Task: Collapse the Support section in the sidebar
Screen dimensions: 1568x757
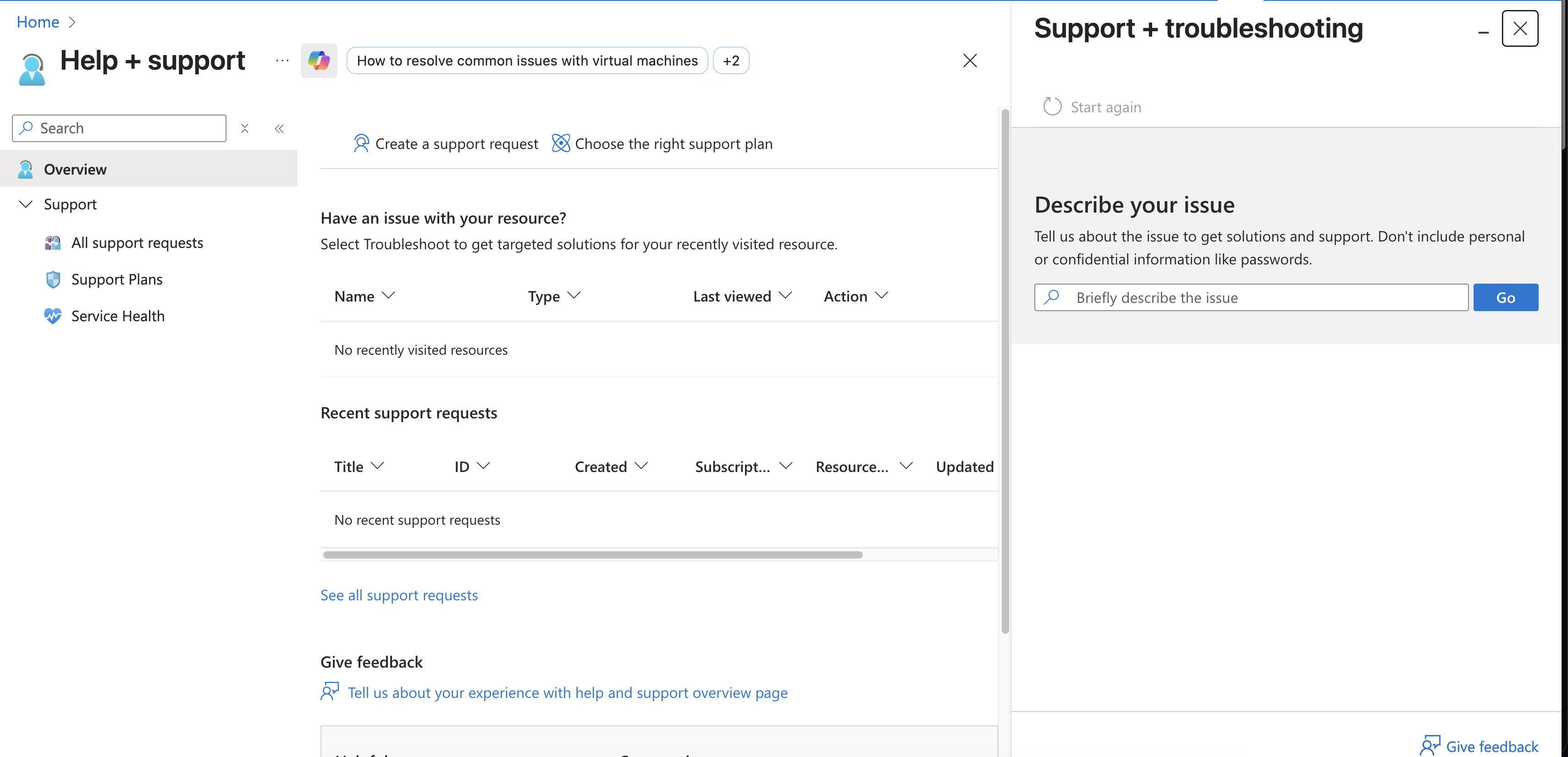Action: [26, 204]
